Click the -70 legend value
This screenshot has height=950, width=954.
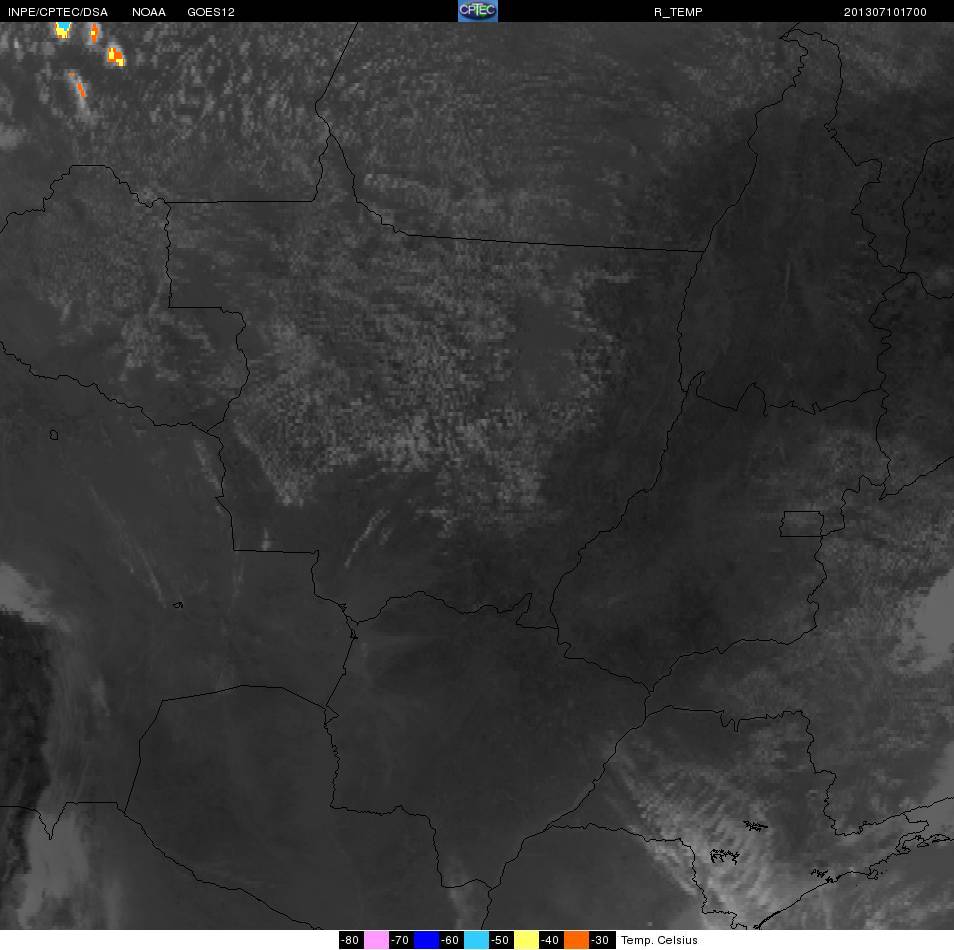(401, 940)
